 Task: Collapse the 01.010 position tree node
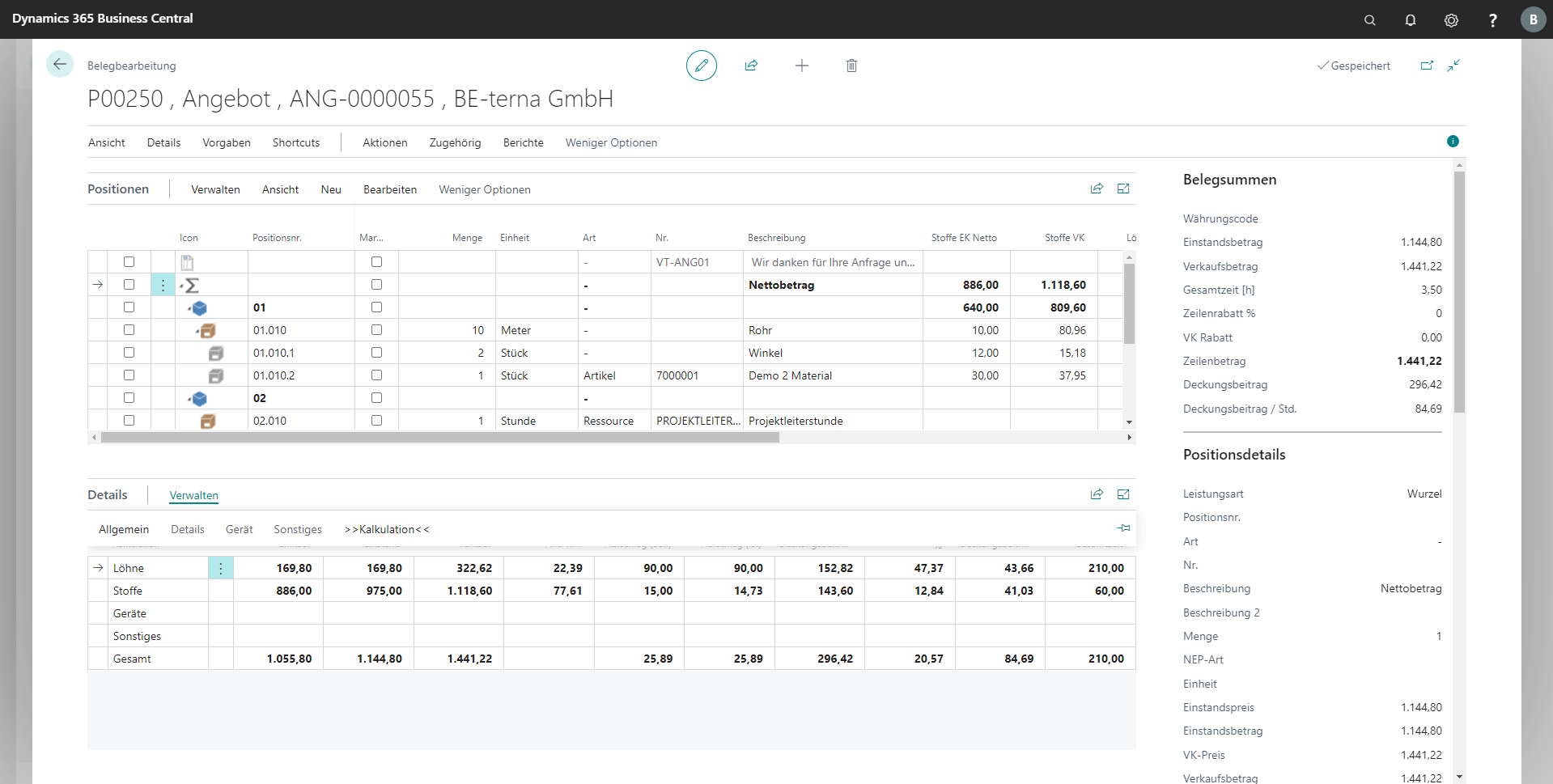tap(197, 331)
